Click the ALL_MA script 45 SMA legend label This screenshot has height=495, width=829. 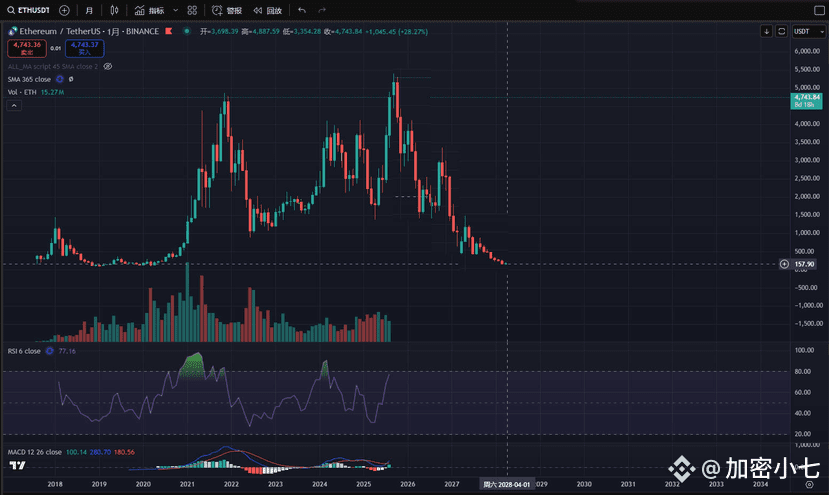[x=53, y=67]
